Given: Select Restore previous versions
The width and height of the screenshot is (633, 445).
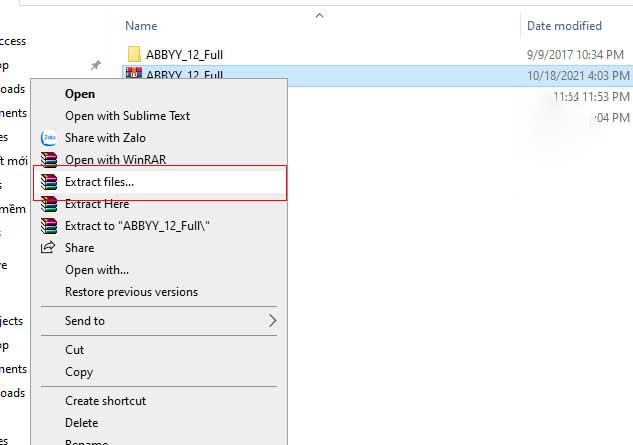Looking at the screenshot, I should point(131,292).
